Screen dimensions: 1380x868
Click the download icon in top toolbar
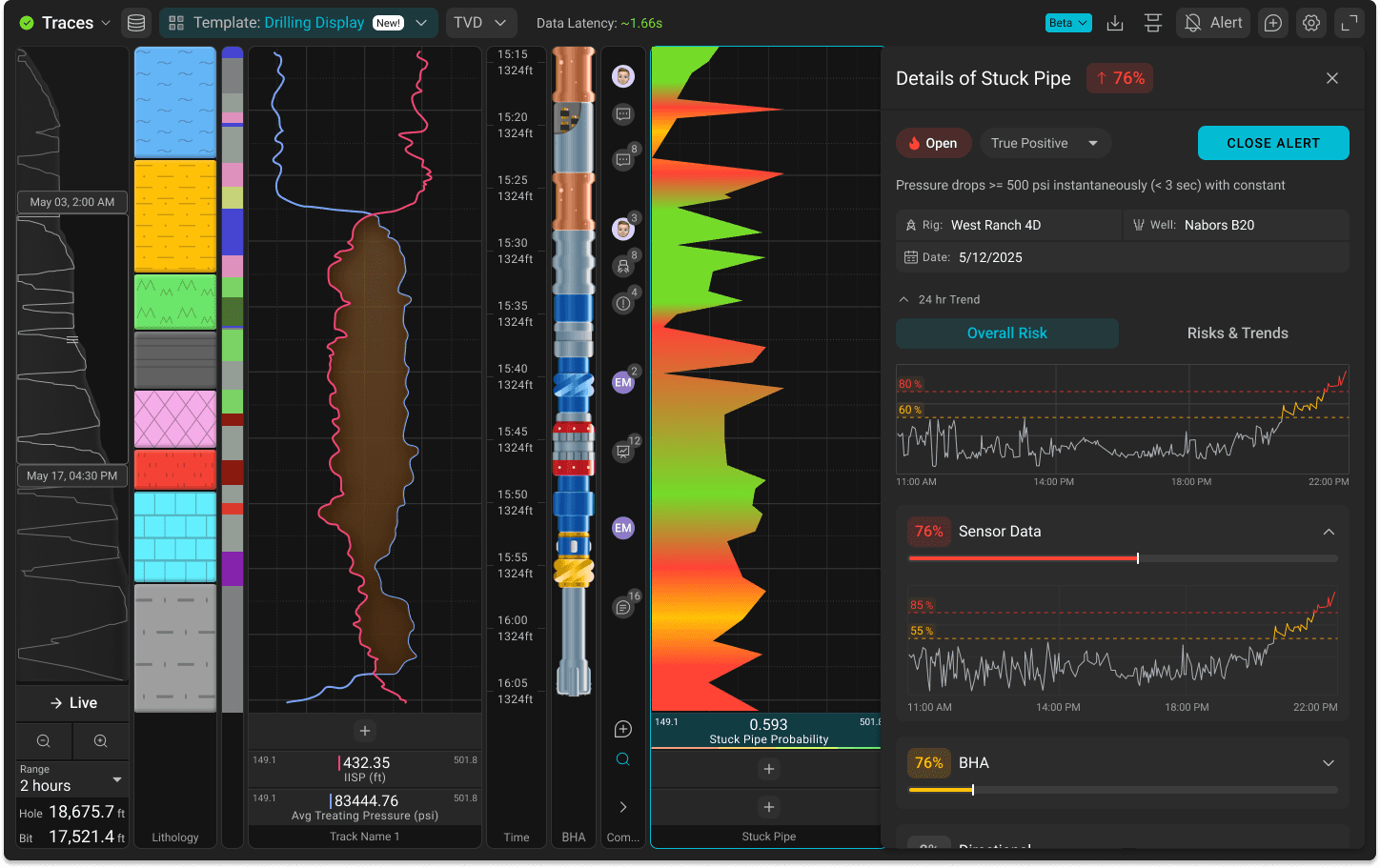(x=1115, y=23)
